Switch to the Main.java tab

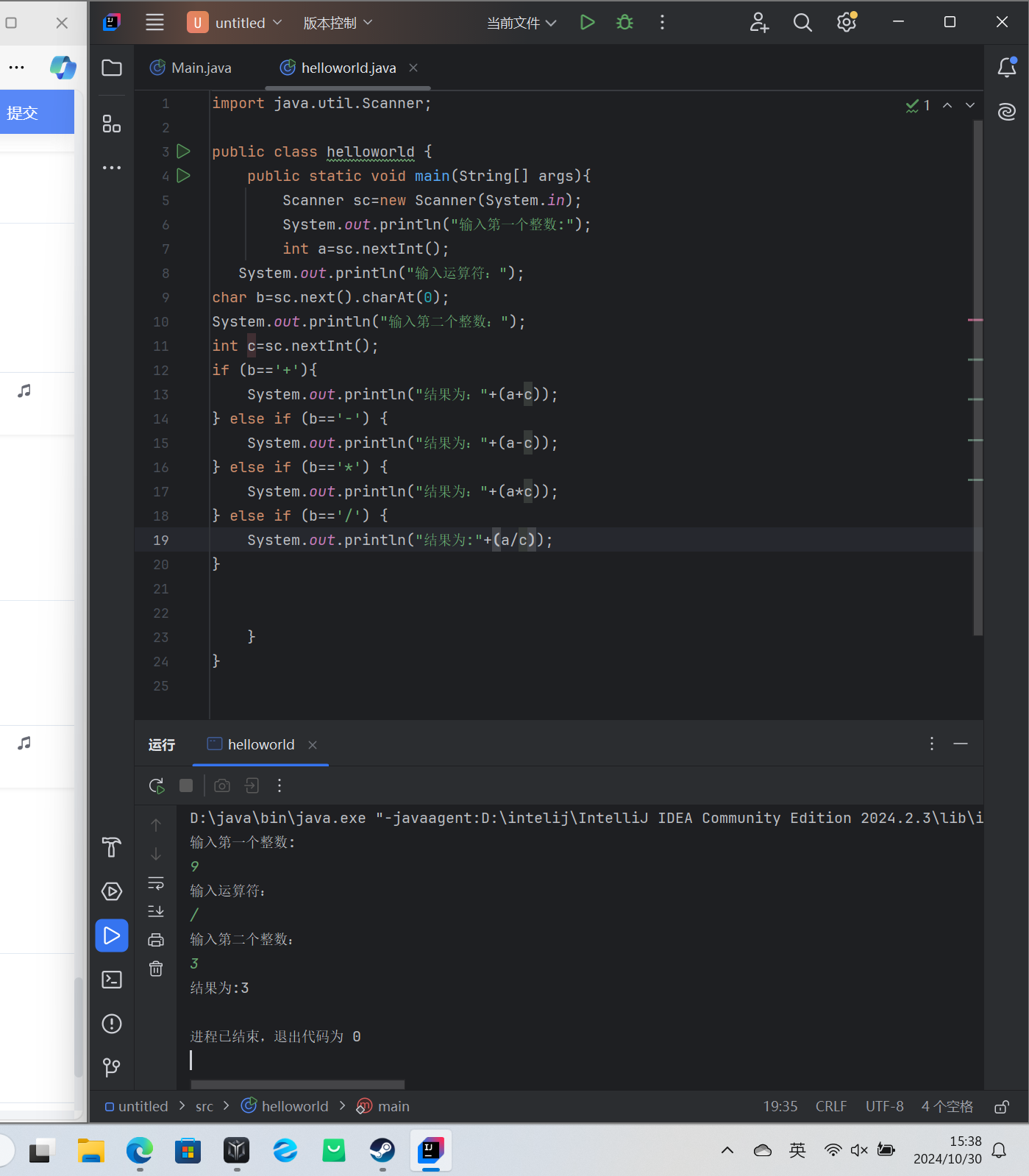(x=191, y=68)
